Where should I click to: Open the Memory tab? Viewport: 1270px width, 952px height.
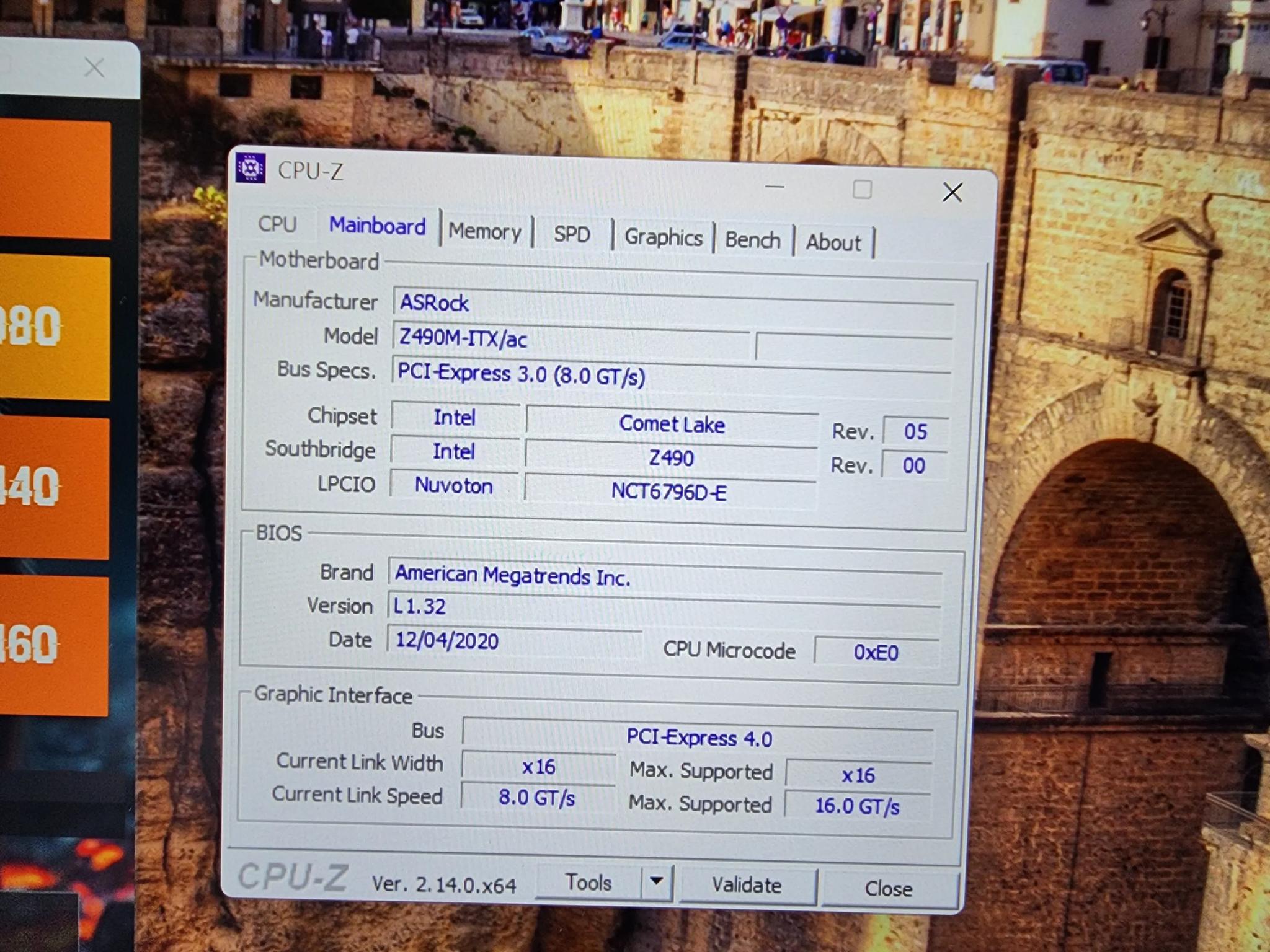pyautogui.click(x=485, y=231)
